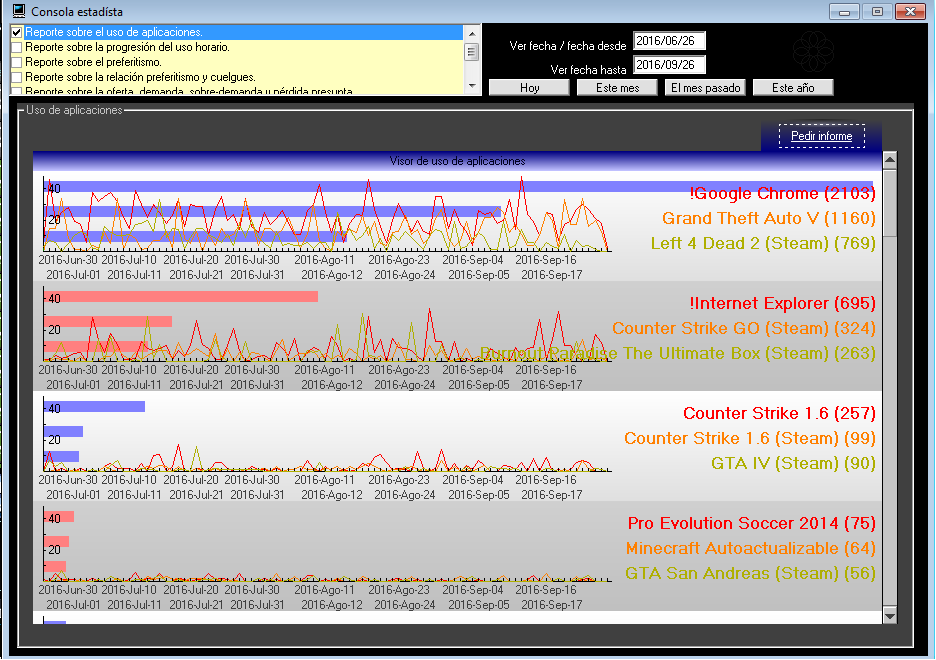Tick Reporte sobre la relación preferitismo y cuelgues
936x660 pixels.
(x=17, y=77)
